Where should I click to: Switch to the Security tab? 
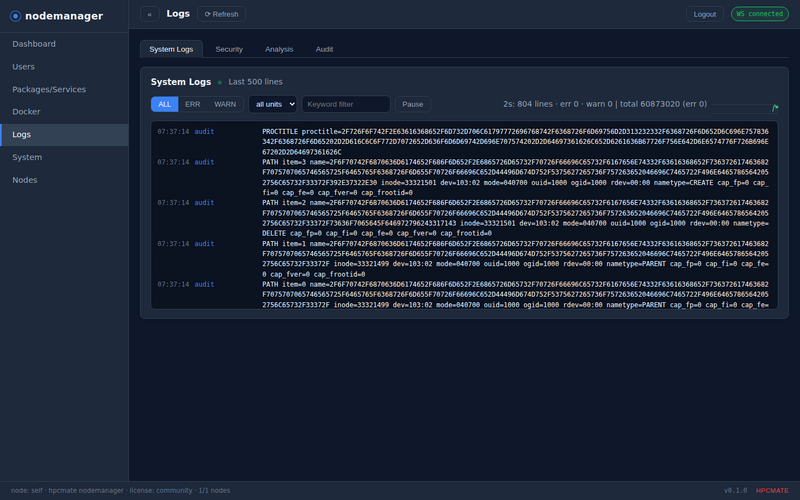point(229,49)
